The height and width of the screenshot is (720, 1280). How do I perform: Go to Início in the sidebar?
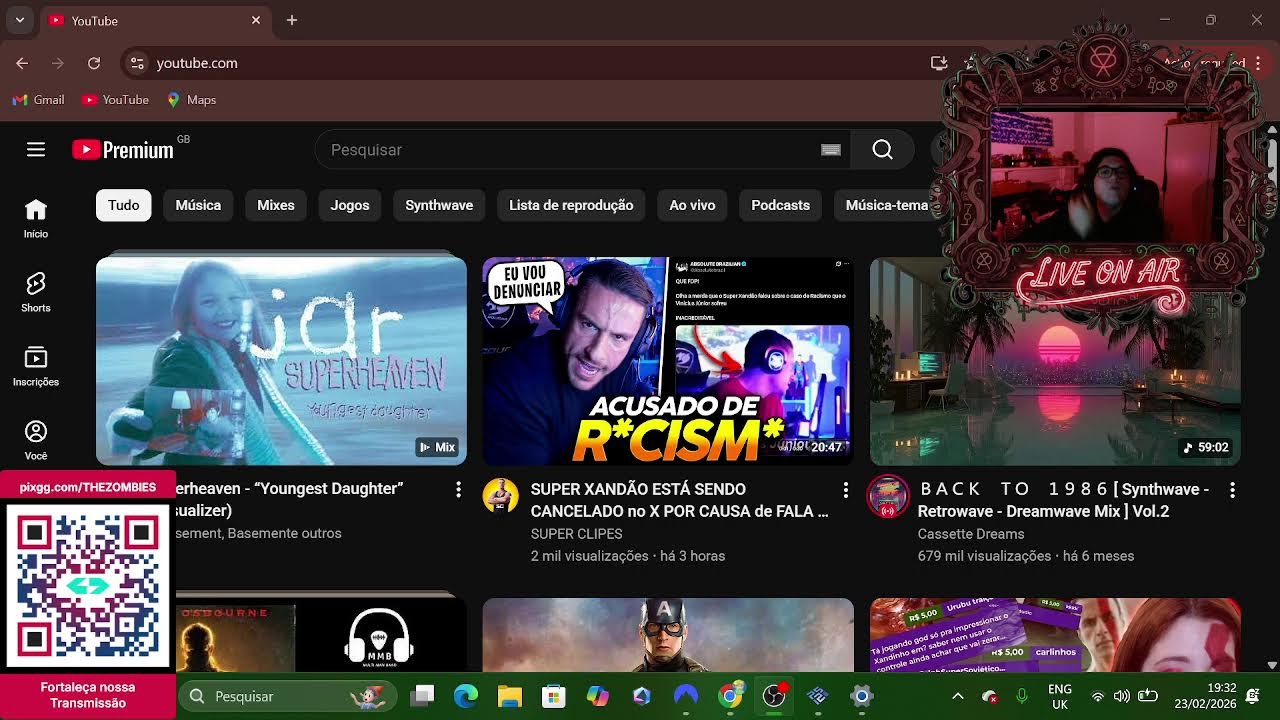[x=36, y=219]
